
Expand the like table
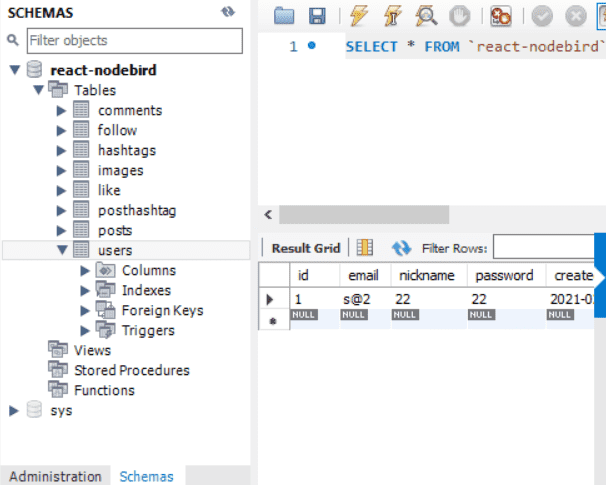click(x=61, y=191)
